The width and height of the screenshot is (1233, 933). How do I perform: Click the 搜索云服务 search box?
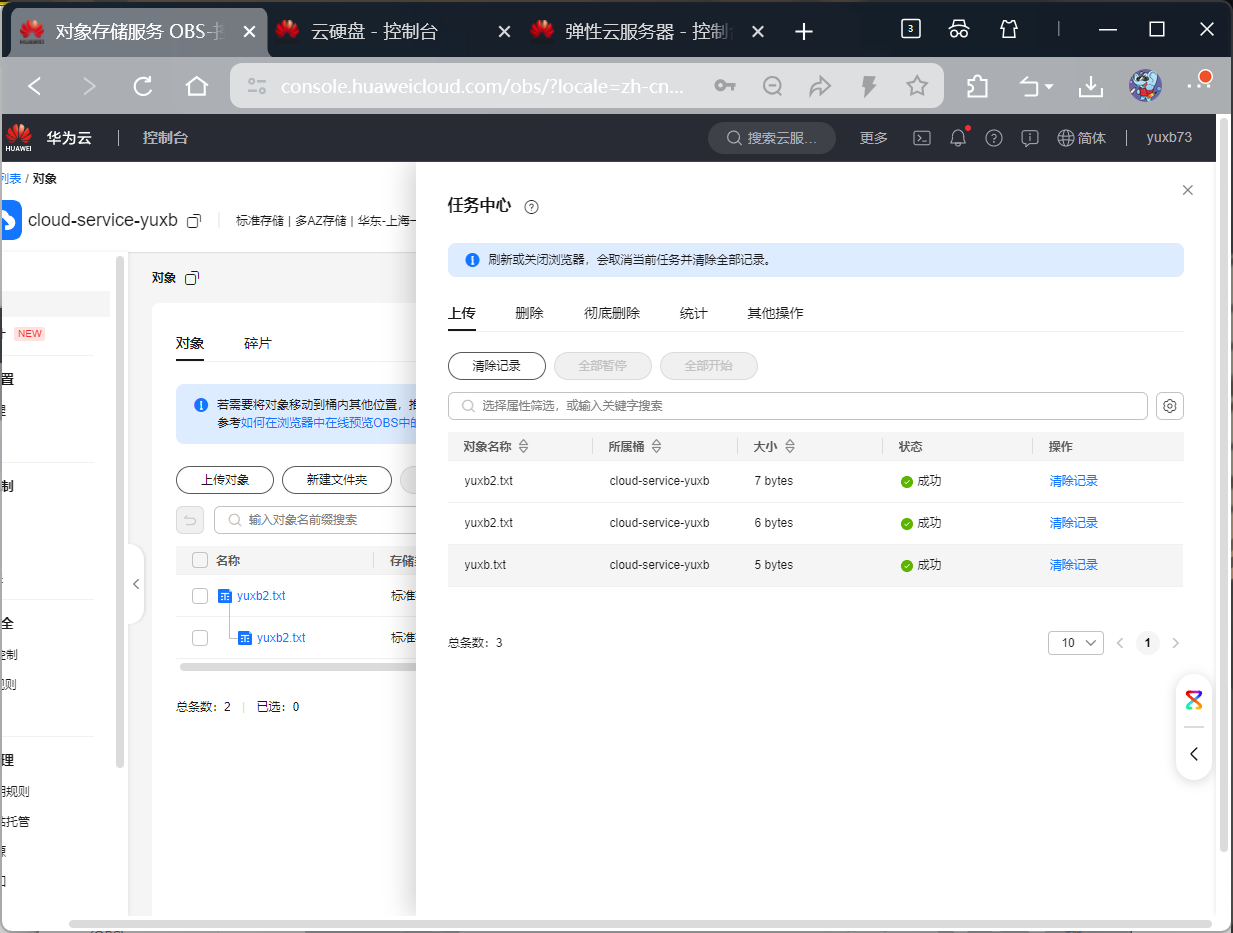click(772, 138)
